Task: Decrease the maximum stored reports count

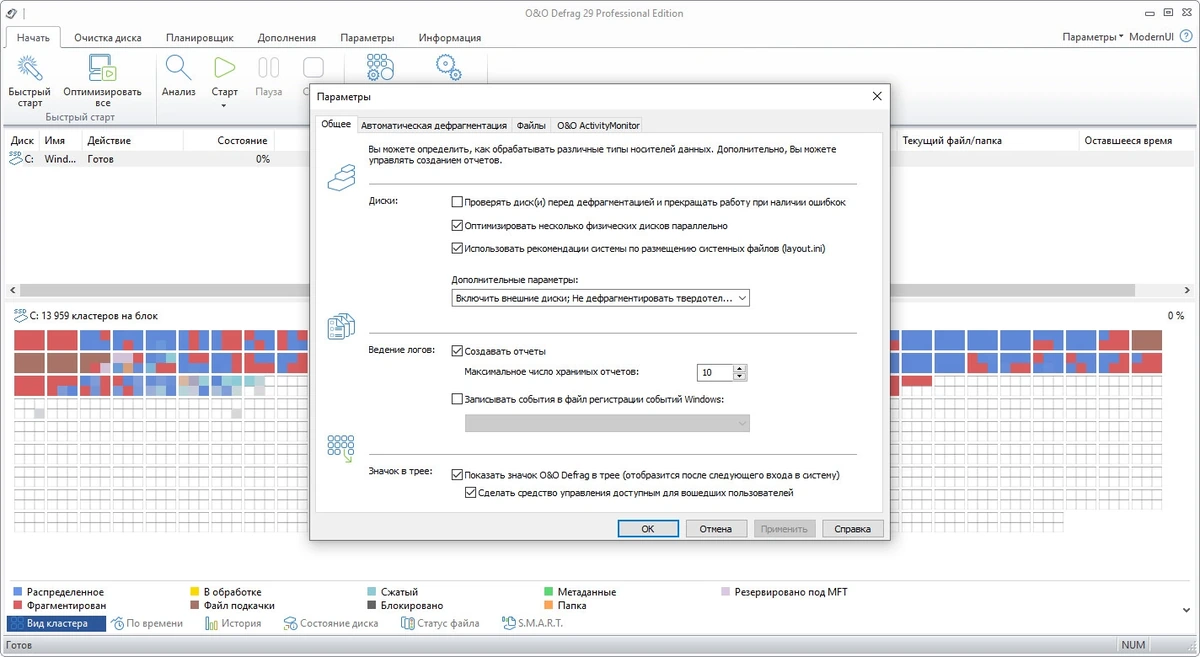Action: (x=740, y=377)
